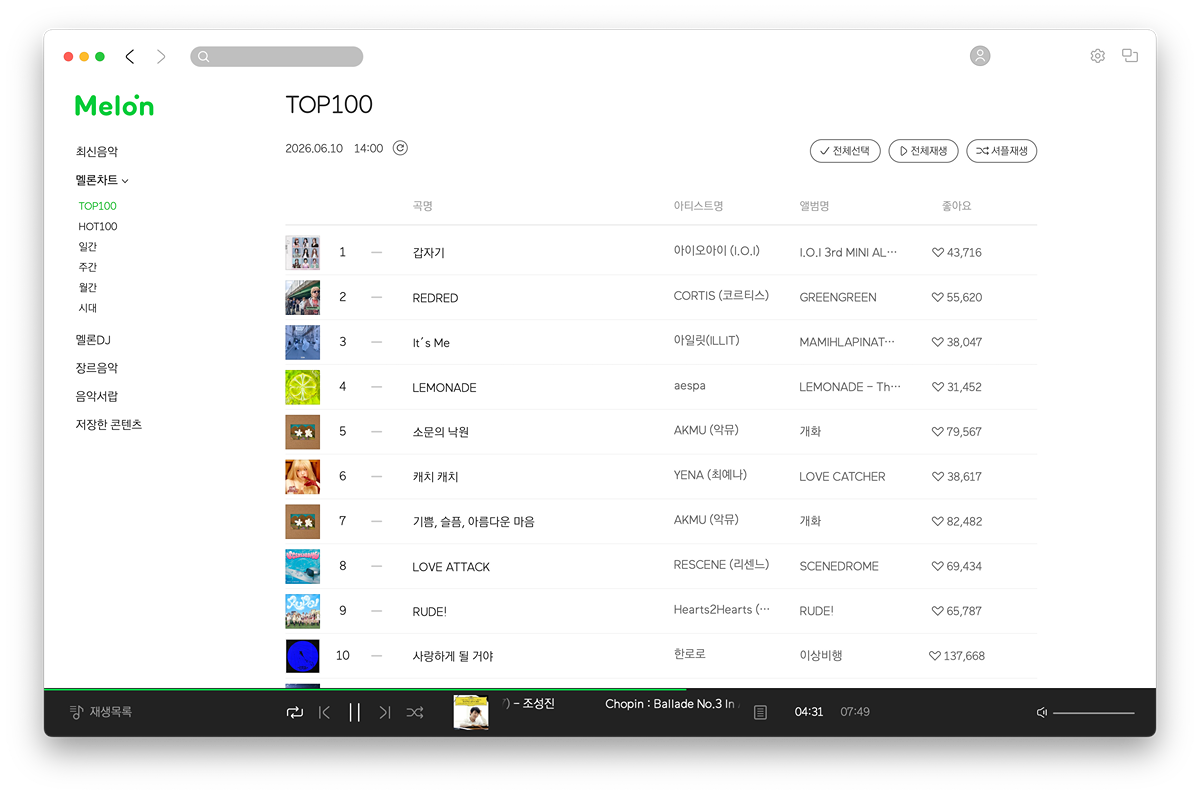1200x795 pixels.
Task: Like the song REDRED
Action: tap(938, 298)
